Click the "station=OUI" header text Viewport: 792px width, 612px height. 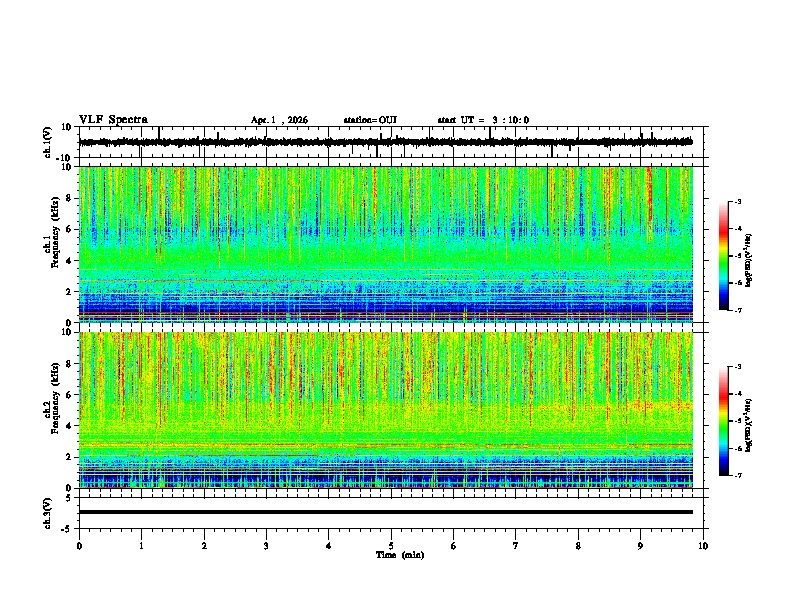pos(370,120)
